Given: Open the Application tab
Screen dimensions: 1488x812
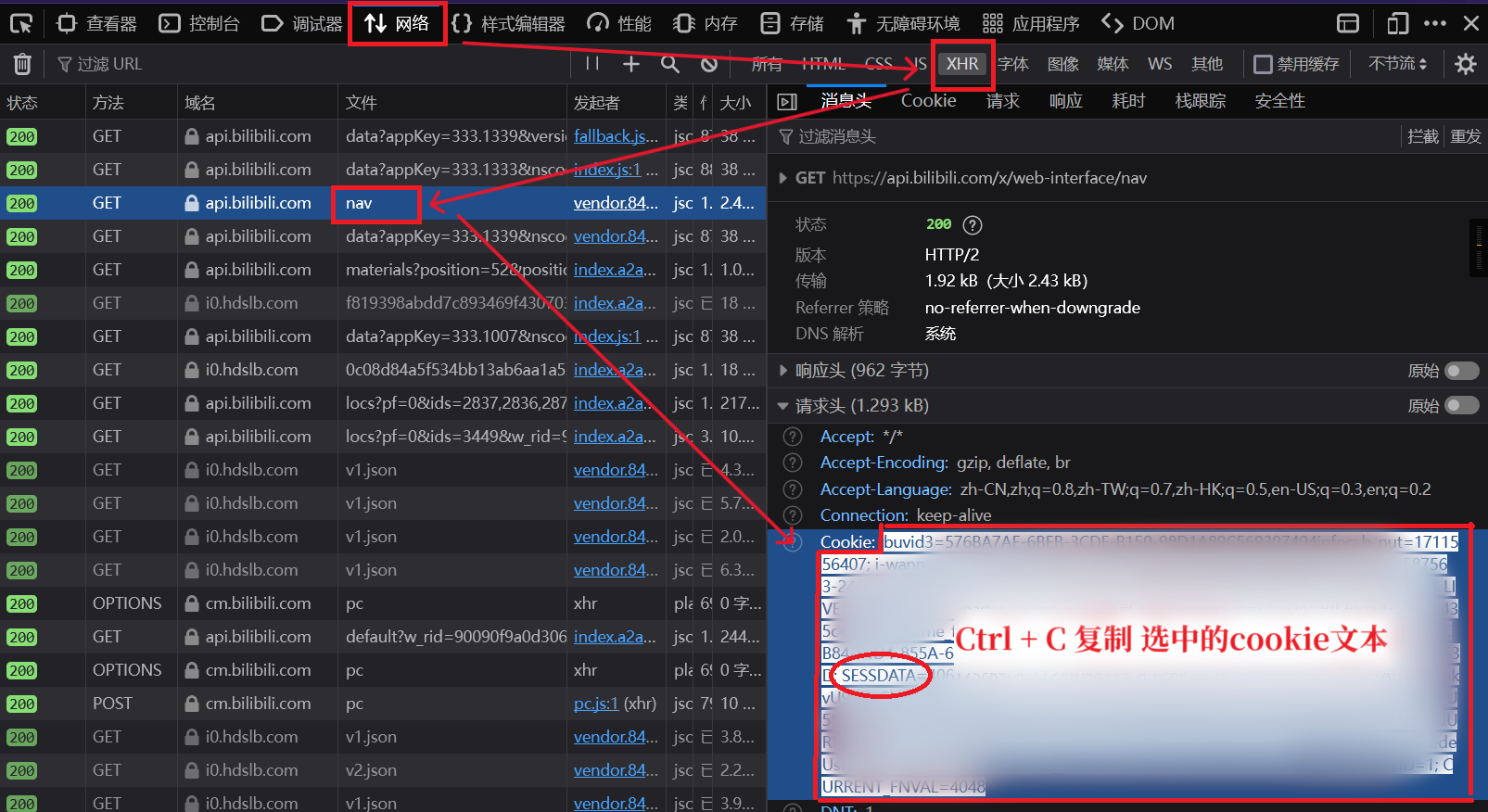Looking at the screenshot, I should 1031,23.
